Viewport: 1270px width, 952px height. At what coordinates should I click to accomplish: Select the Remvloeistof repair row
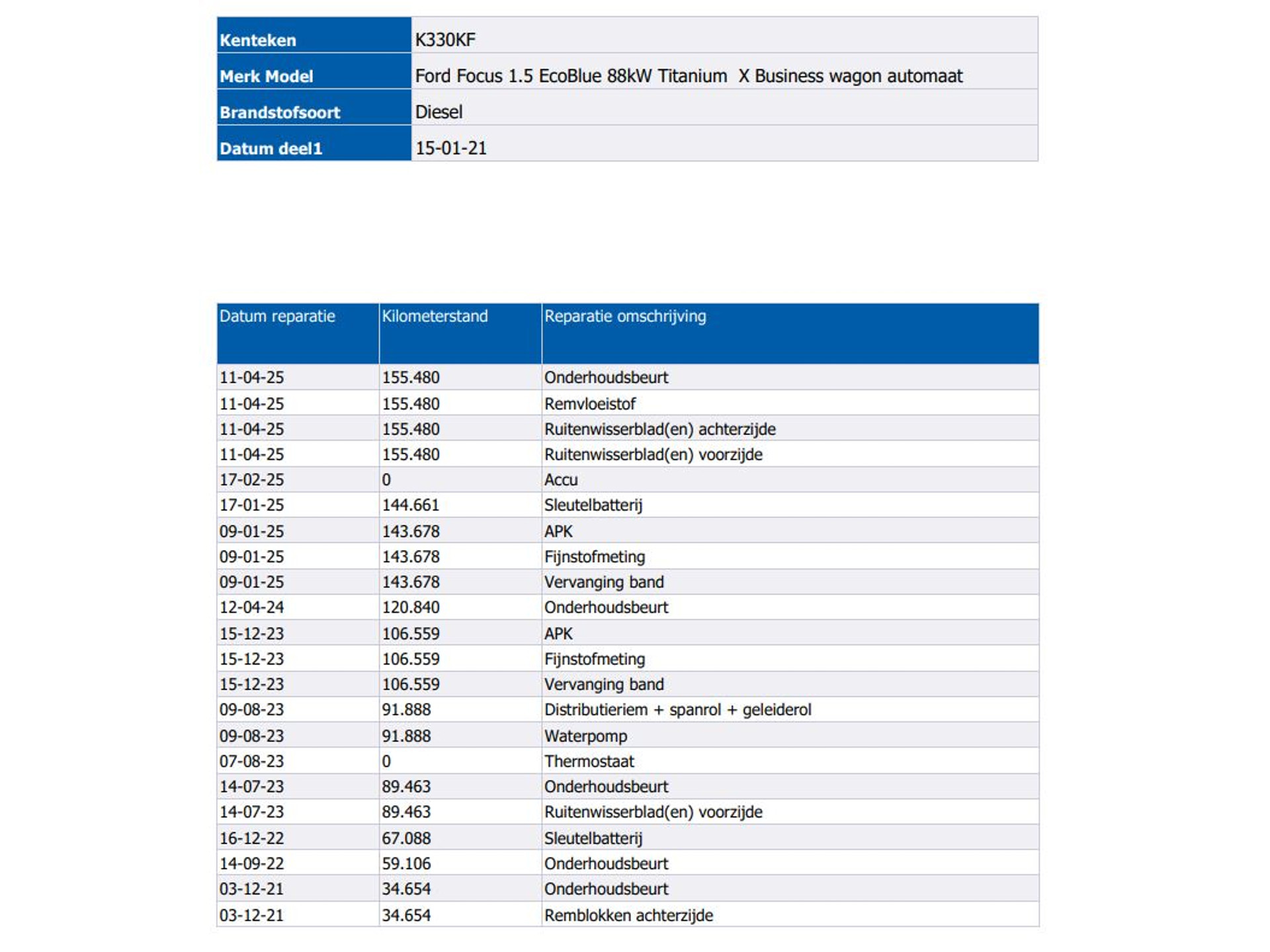pos(628,403)
